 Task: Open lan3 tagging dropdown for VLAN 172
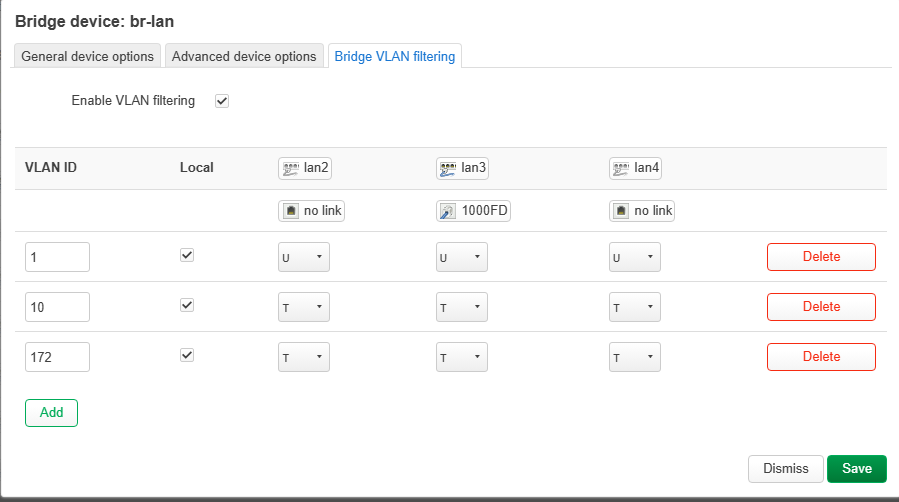[x=462, y=357]
